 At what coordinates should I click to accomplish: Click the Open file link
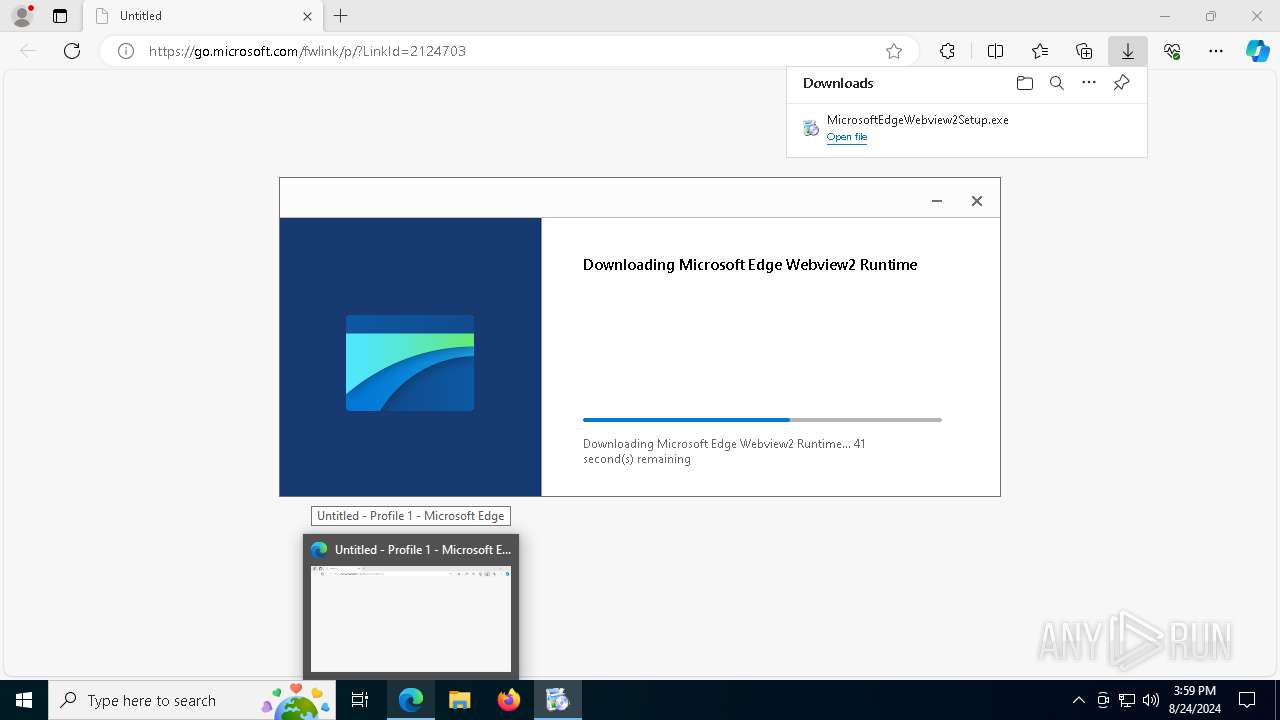847,137
